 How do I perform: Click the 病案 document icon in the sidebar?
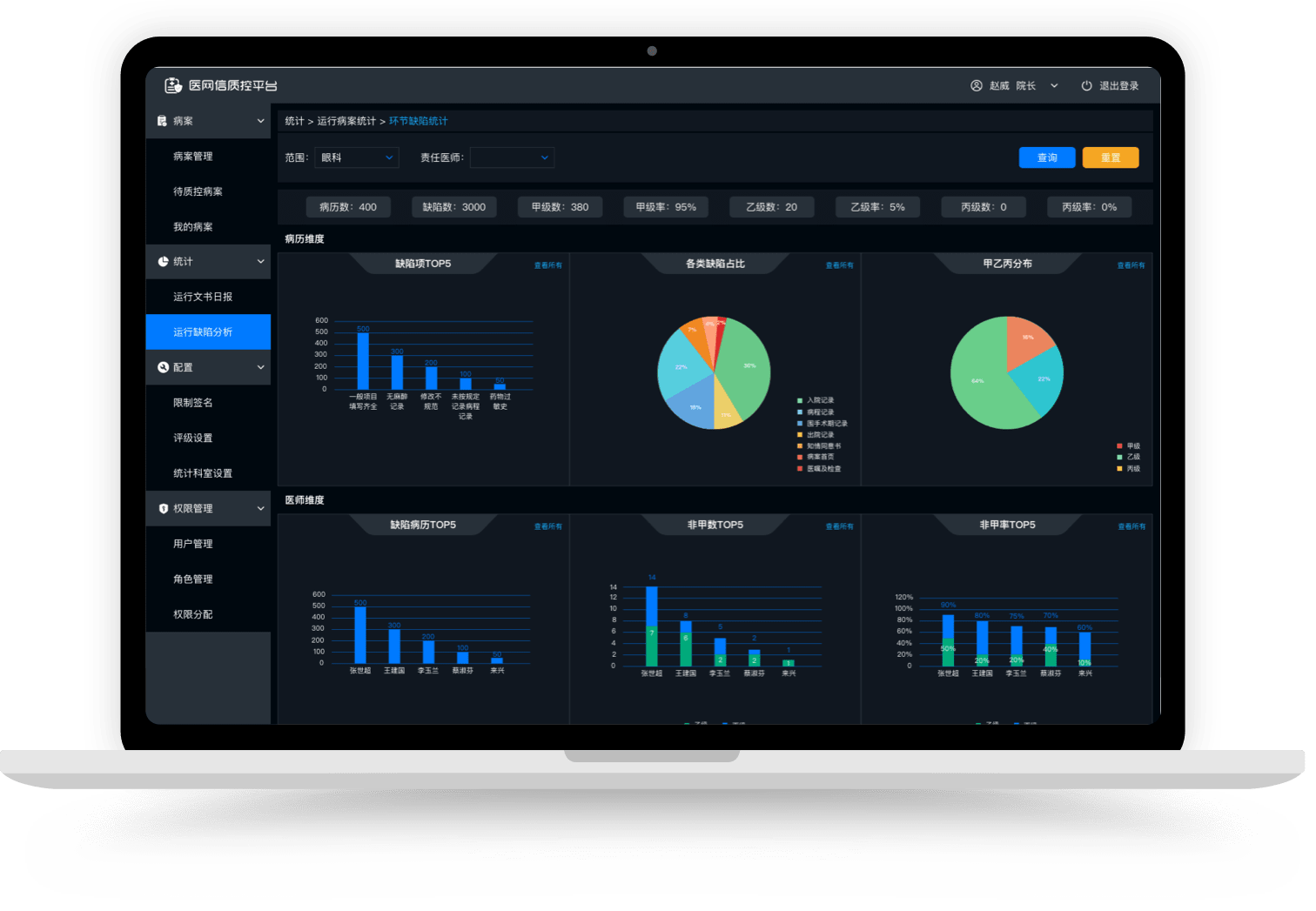(162, 121)
